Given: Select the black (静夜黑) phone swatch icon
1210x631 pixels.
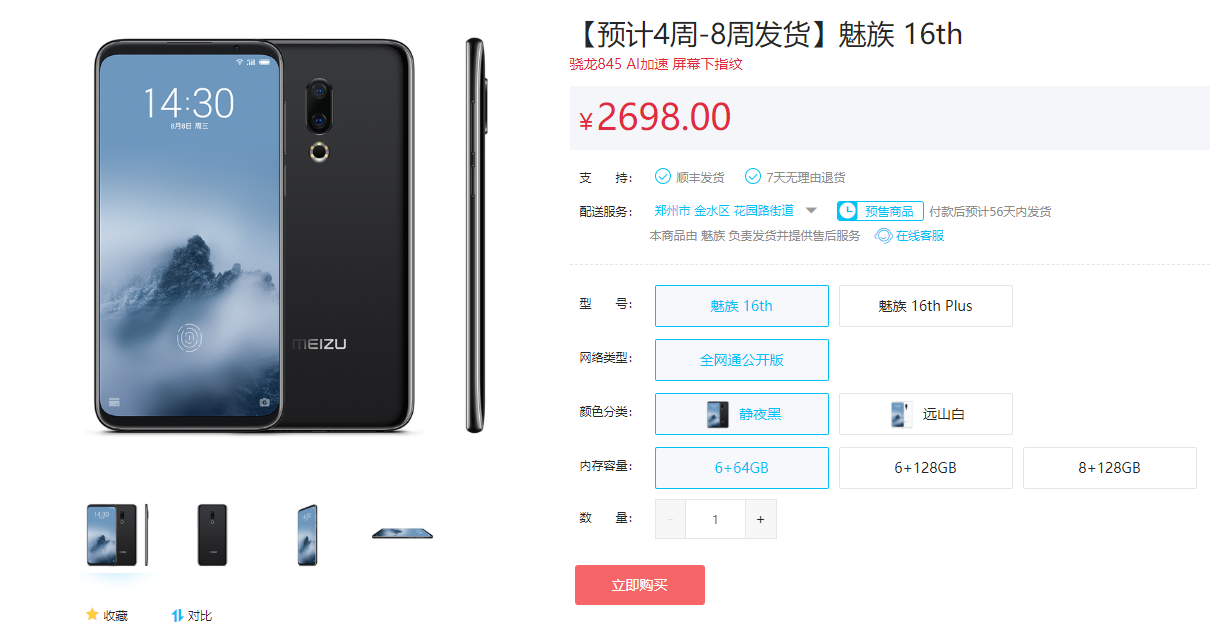Looking at the screenshot, I should [x=717, y=414].
